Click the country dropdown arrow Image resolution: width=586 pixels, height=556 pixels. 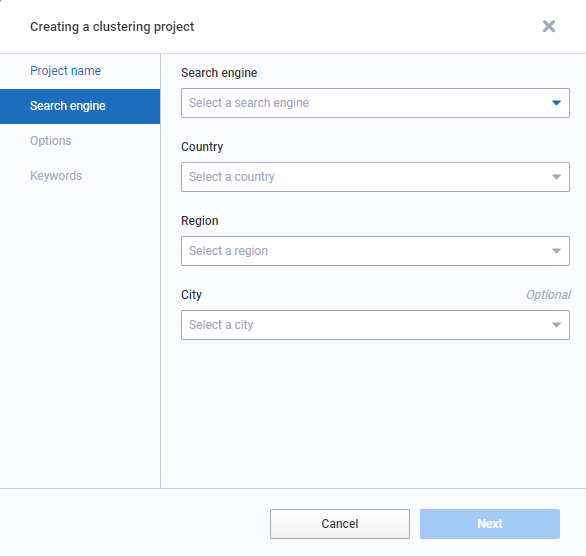point(556,177)
